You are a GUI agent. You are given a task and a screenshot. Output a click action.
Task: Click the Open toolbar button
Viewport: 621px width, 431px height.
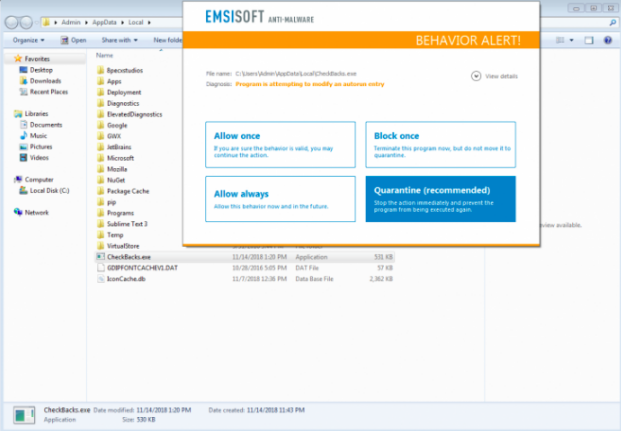click(73, 40)
